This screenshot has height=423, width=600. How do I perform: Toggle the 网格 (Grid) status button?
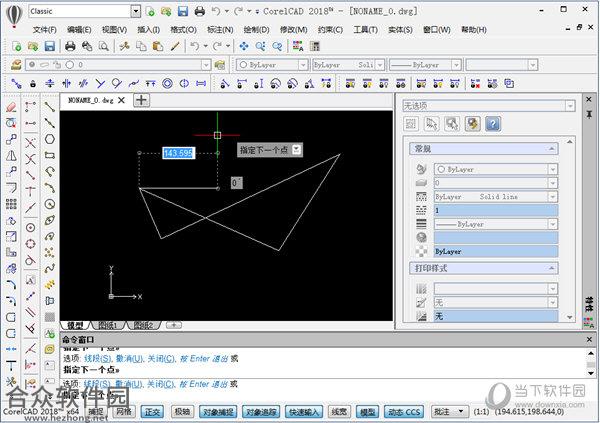coord(124,412)
